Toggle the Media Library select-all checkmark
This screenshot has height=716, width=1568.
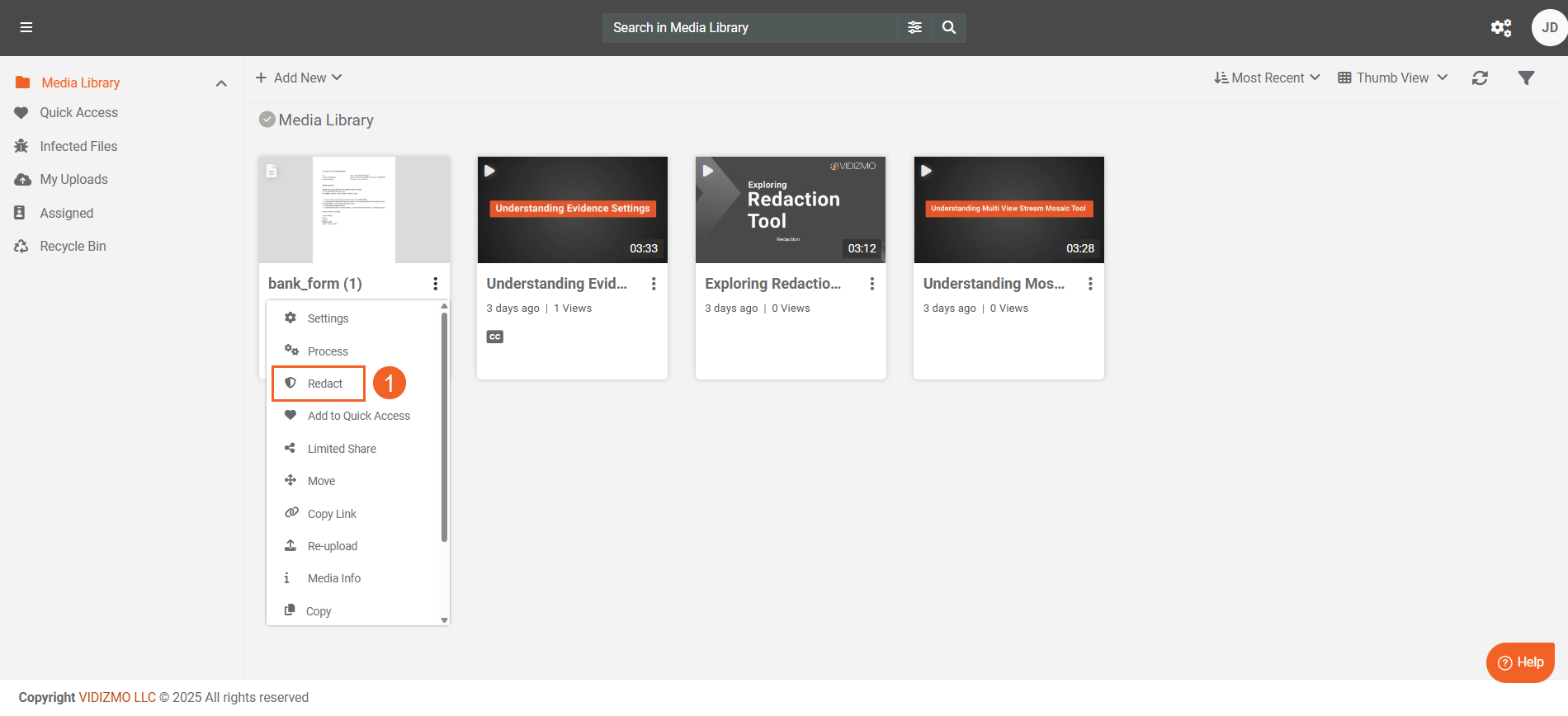[x=267, y=120]
